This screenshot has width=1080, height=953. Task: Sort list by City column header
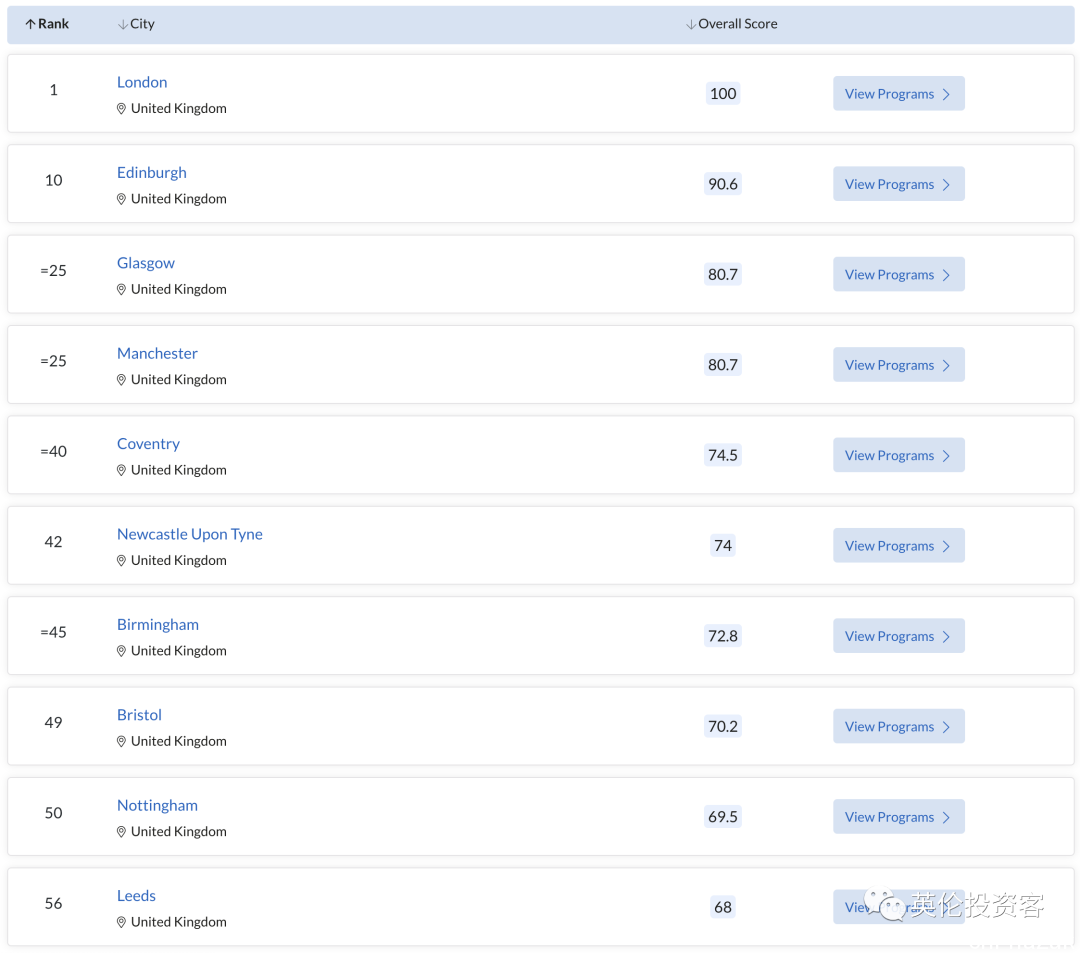click(x=136, y=24)
